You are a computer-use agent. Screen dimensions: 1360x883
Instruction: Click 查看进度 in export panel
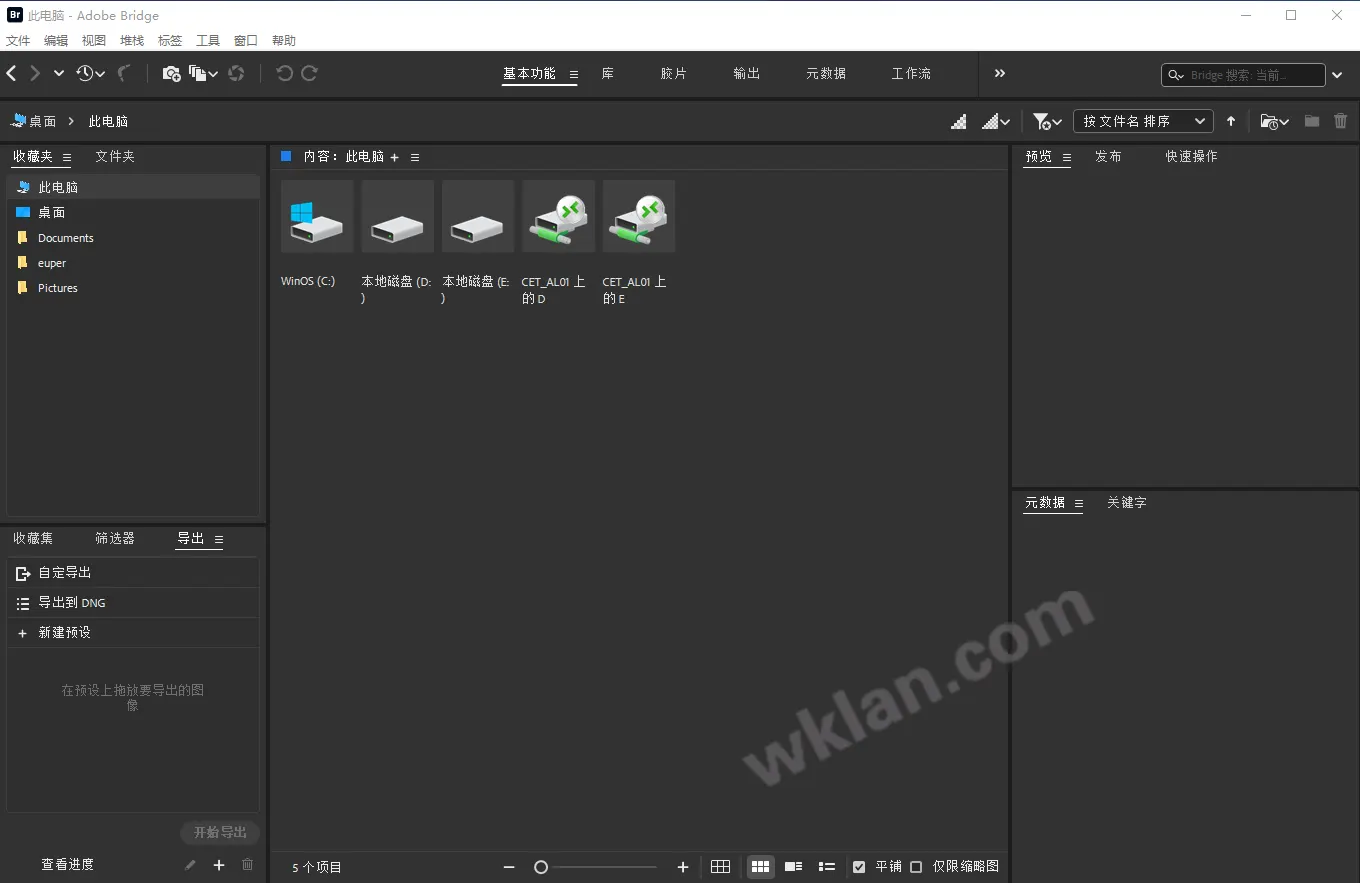click(x=68, y=865)
